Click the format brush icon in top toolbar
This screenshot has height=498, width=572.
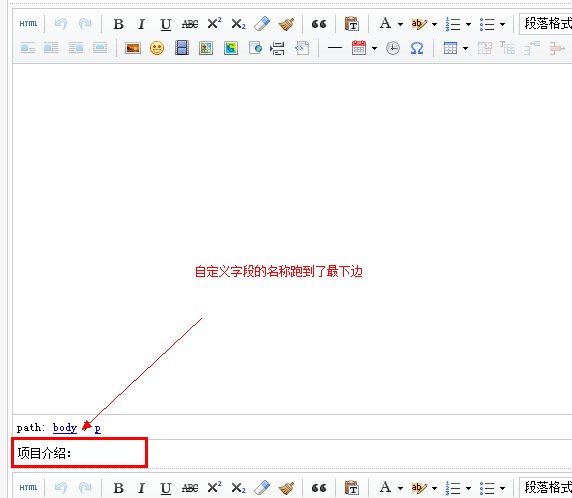286,24
